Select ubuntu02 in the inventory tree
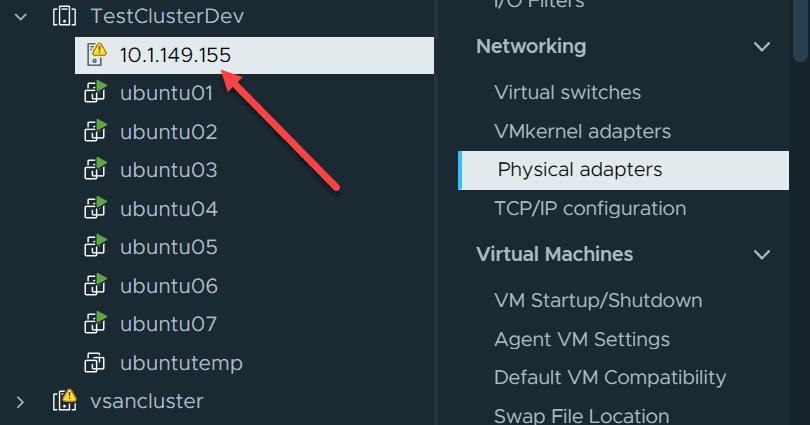The width and height of the screenshot is (810, 425). [x=168, y=132]
